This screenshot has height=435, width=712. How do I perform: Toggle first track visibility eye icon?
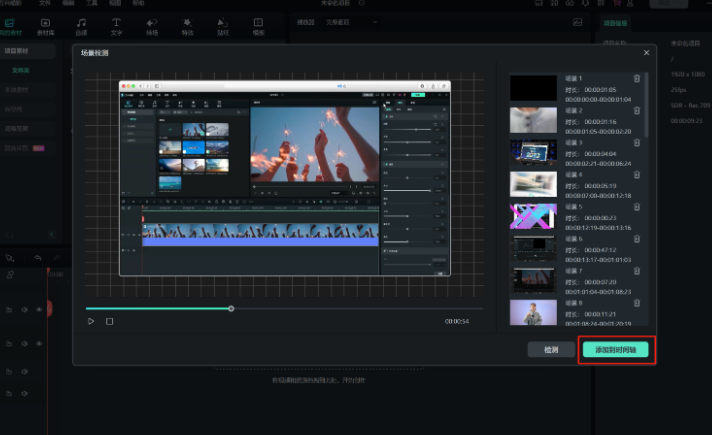click(39, 310)
